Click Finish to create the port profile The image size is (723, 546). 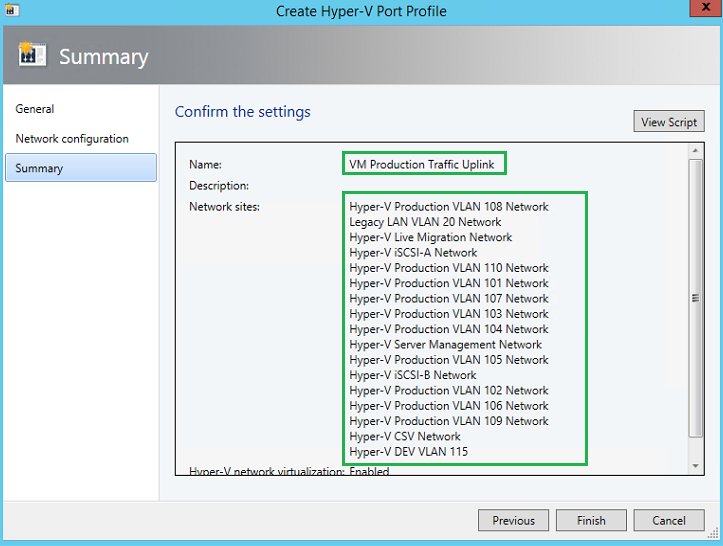591,520
